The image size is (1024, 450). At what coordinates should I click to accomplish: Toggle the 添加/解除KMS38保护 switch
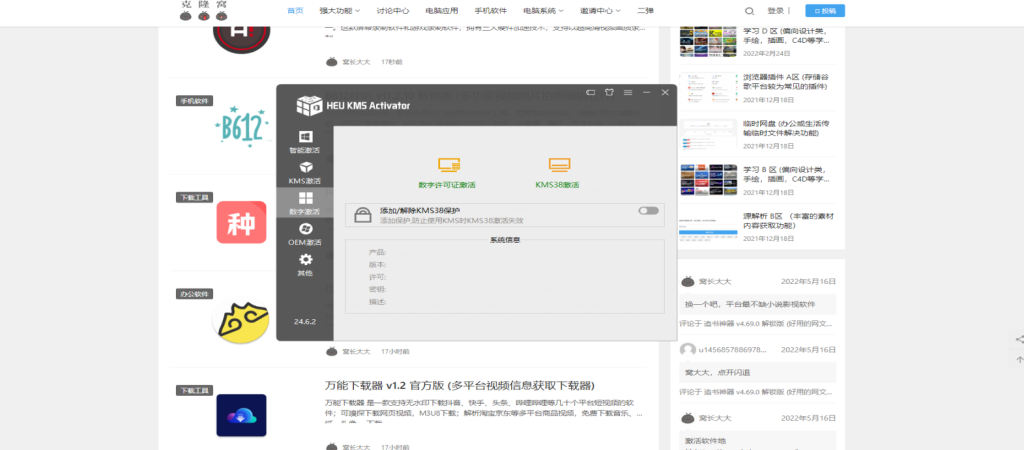tap(648, 210)
